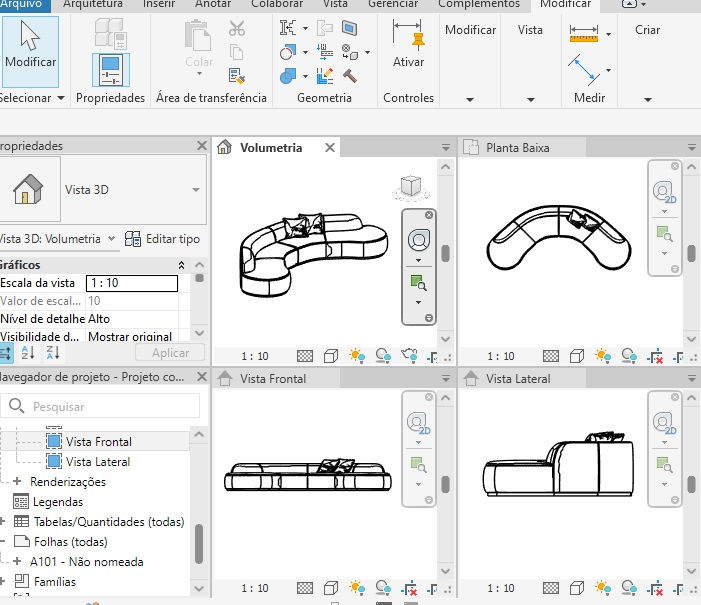Click the Split Face tool icon
This screenshot has height=605, width=701.
[x=349, y=28]
